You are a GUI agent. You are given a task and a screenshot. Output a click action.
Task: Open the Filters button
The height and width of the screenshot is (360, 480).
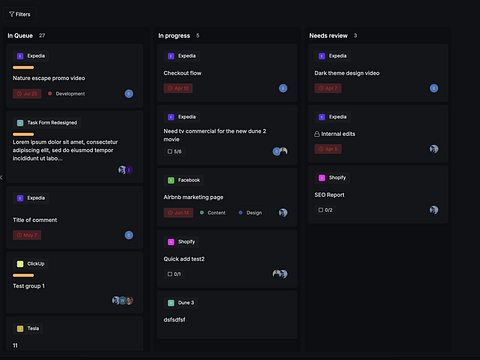click(x=20, y=14)
